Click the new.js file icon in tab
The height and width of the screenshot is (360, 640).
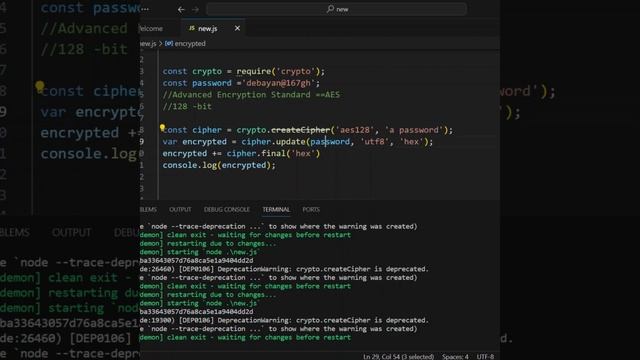point(191,28)
